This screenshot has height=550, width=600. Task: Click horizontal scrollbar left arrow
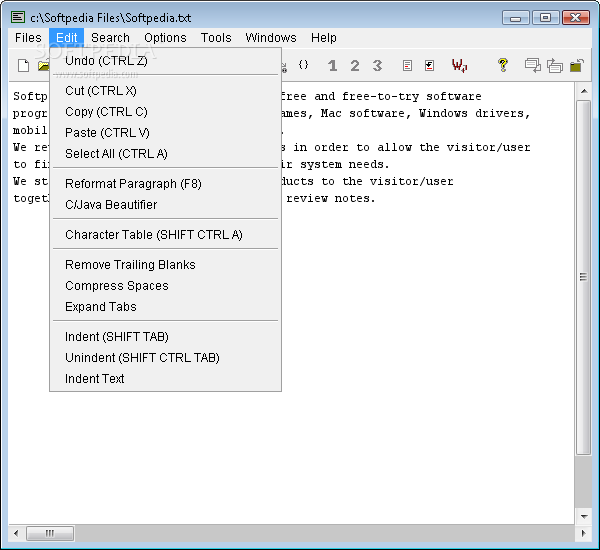coord(16,533)
